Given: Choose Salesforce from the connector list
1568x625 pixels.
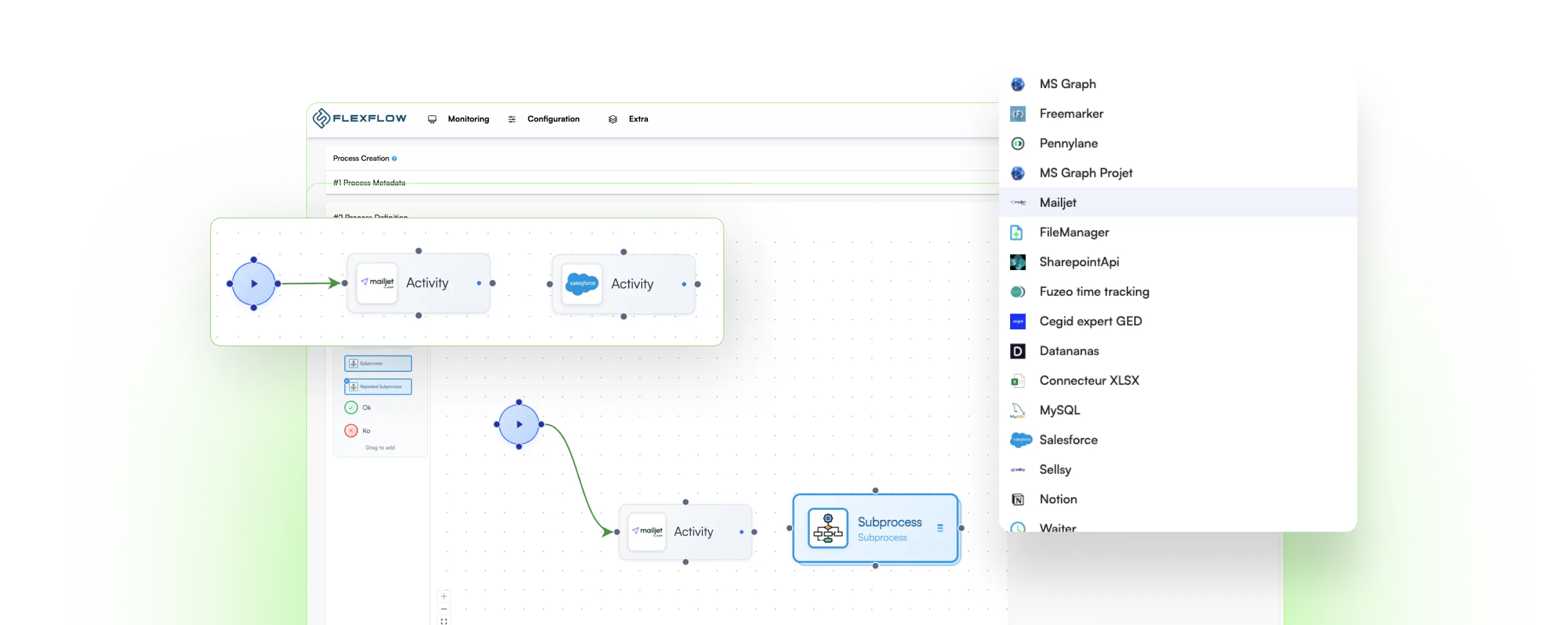Looking at the screenshot, I should 1068,439.
